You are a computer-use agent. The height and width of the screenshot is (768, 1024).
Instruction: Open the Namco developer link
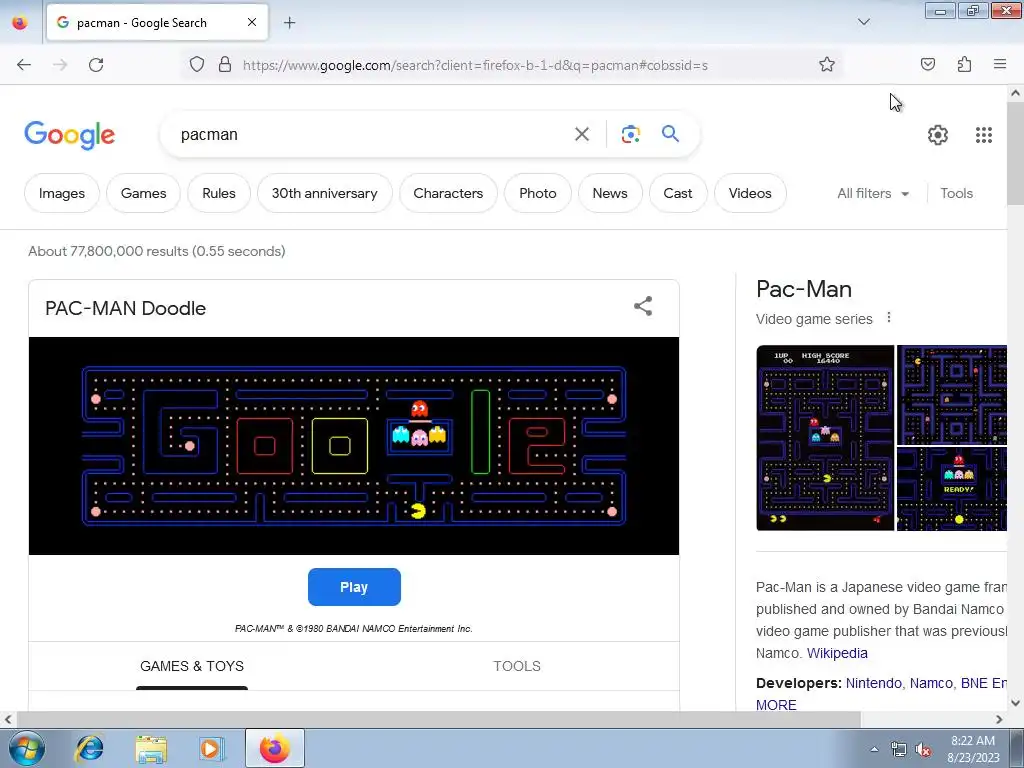(x=931, y=683)
